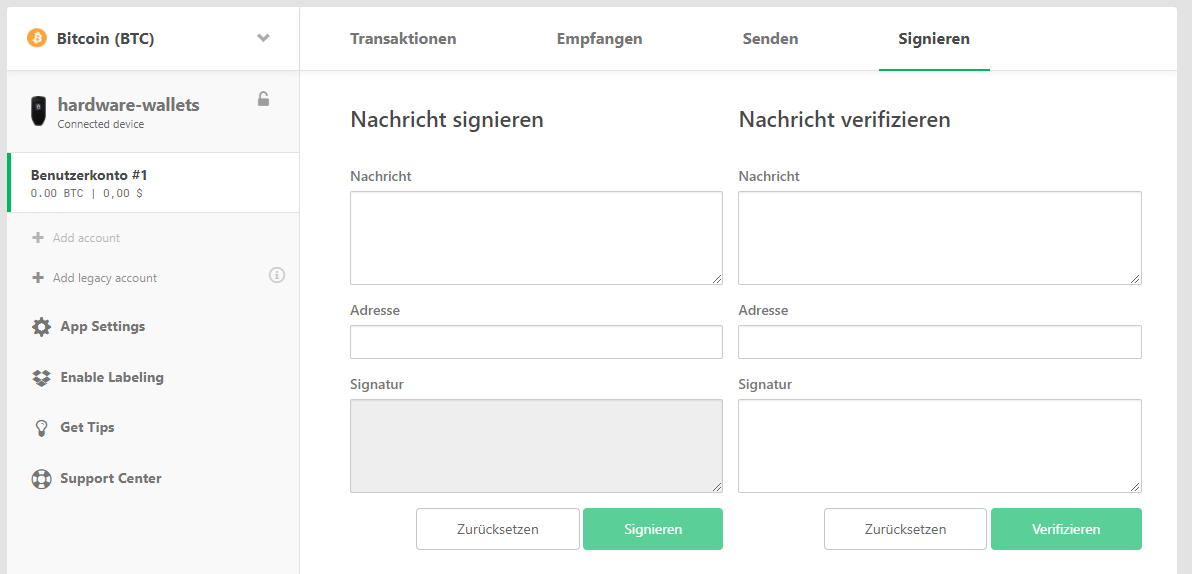Click Add legacy account link

click(105, 278)
